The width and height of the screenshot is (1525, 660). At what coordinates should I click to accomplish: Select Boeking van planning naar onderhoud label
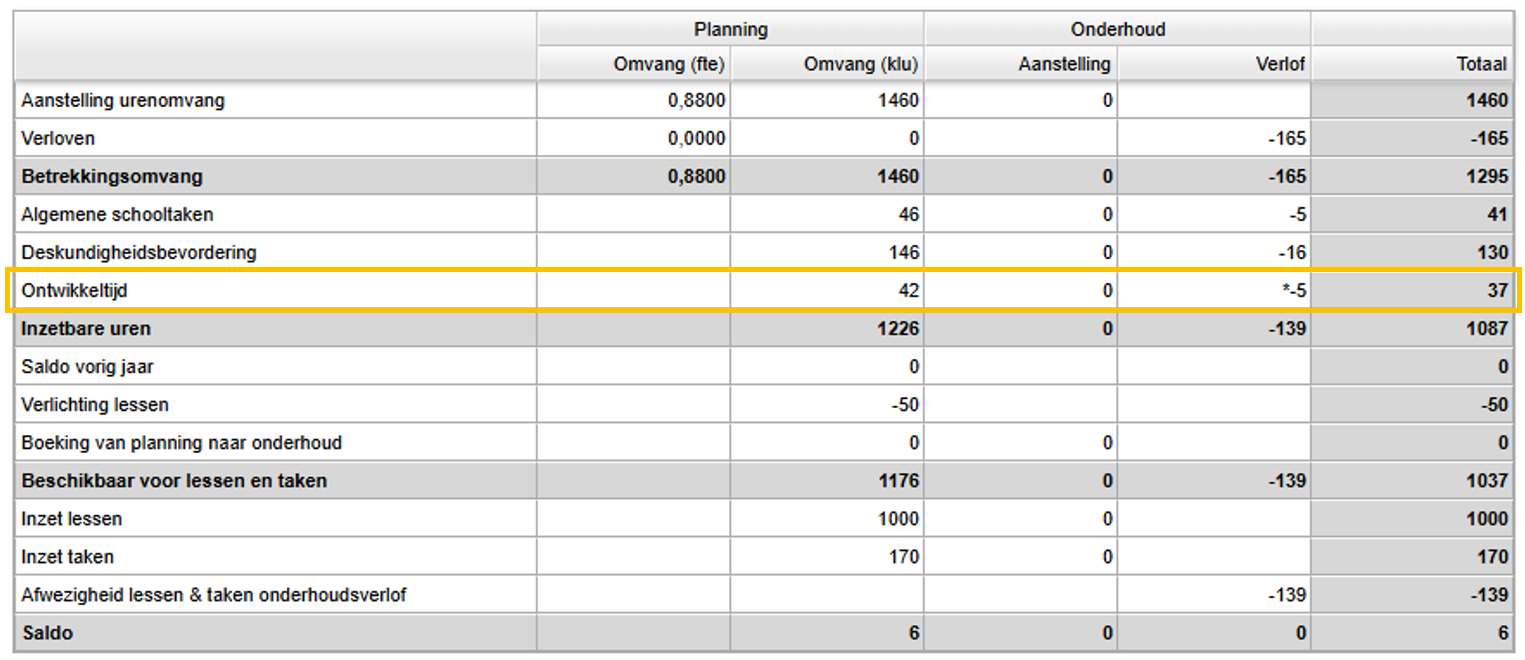tap(181, 442)
